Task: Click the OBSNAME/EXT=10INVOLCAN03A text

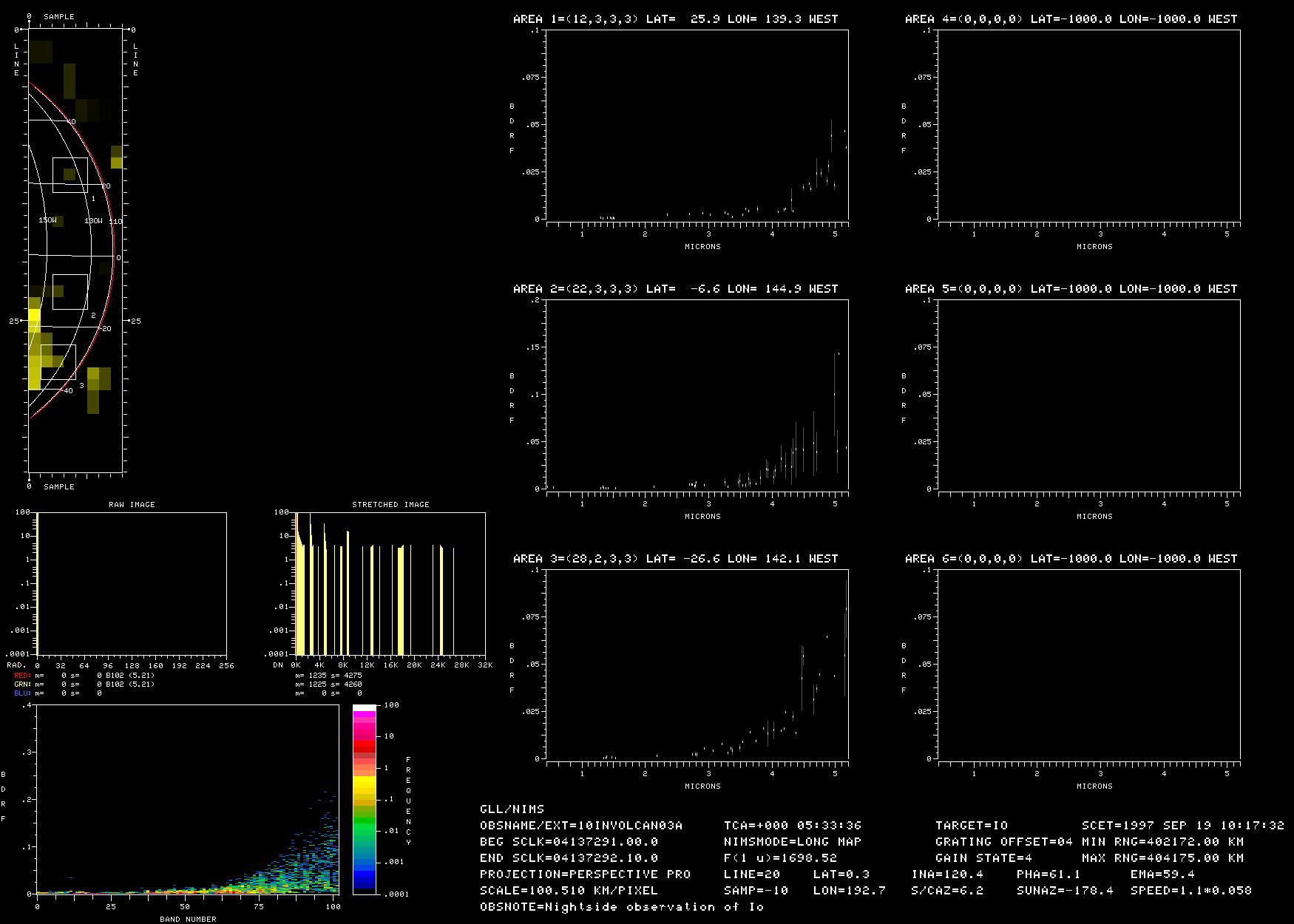Action: 581,825
